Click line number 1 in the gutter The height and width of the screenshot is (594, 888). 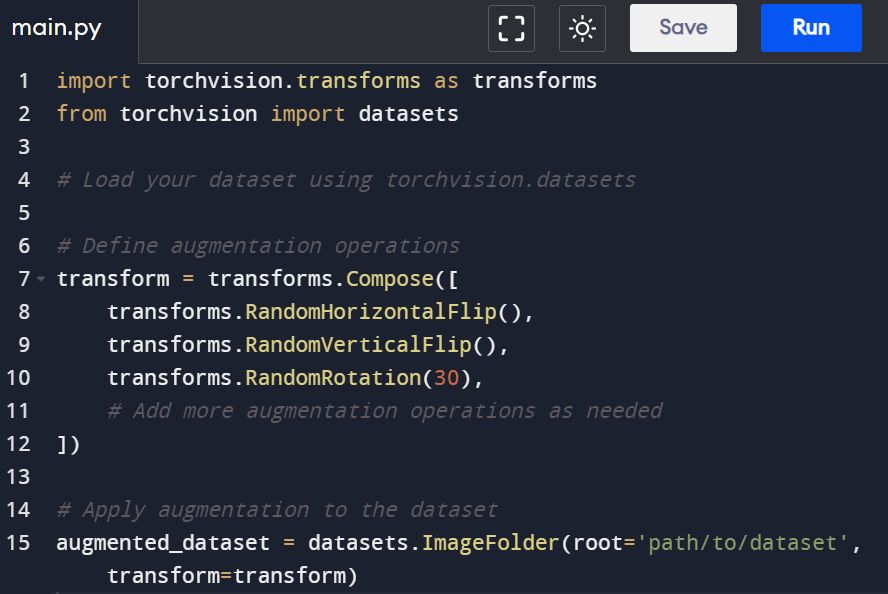24,81
